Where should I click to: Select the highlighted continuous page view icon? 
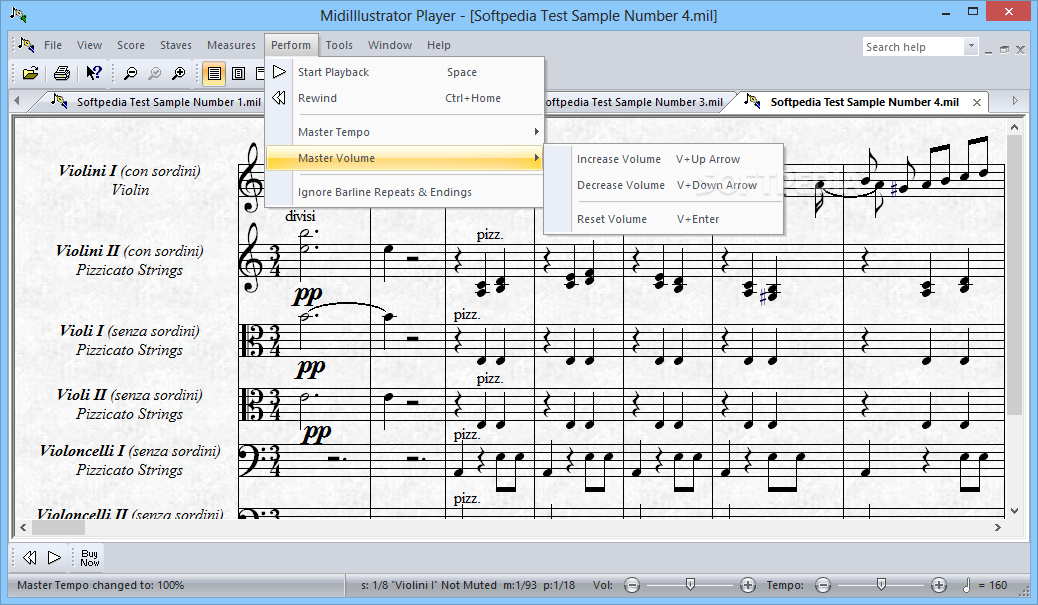(214, 73)
